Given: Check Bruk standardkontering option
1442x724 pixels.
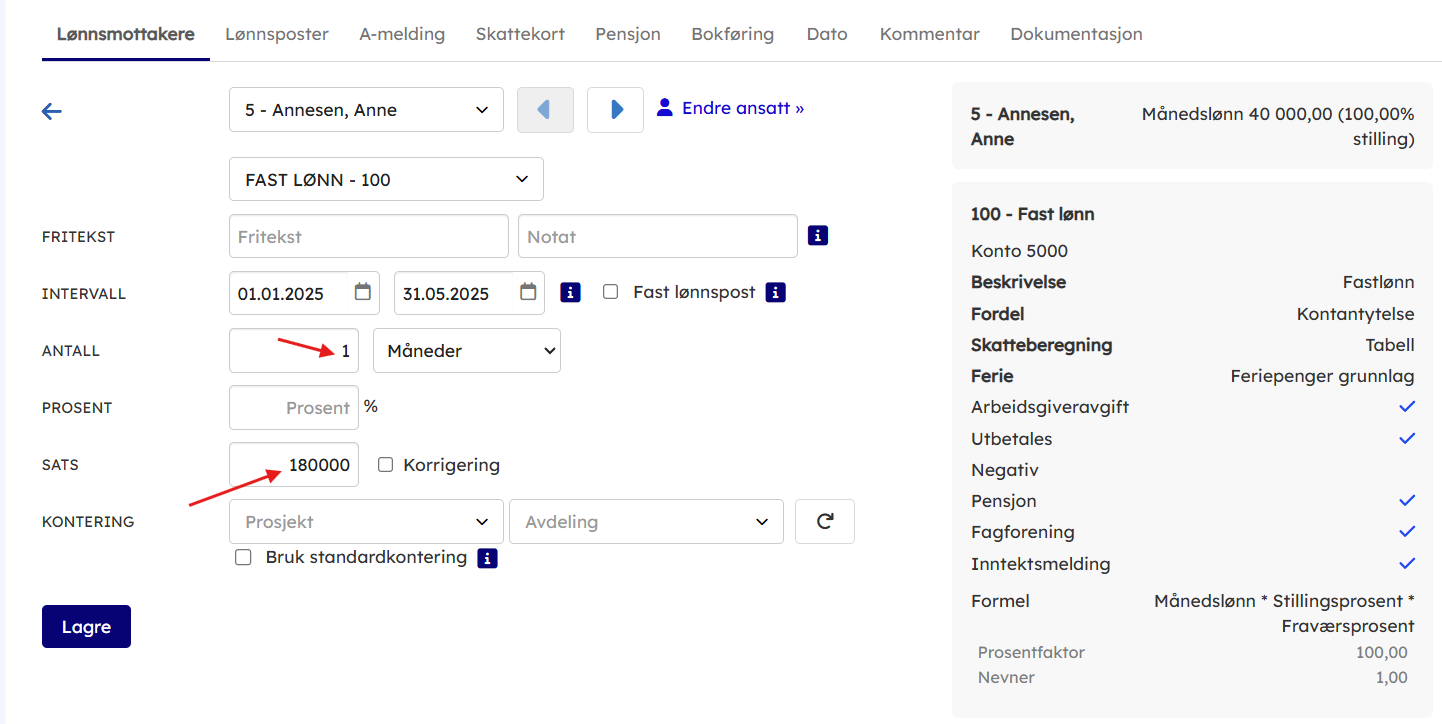Looking at the screenshot, I should tap(243, 558).
